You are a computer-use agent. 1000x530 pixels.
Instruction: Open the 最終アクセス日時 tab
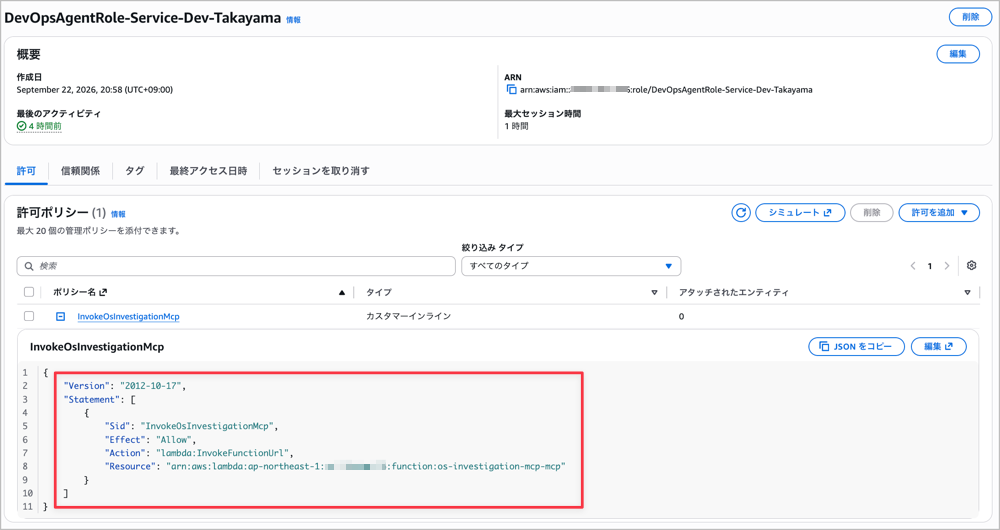coord(208,171)
